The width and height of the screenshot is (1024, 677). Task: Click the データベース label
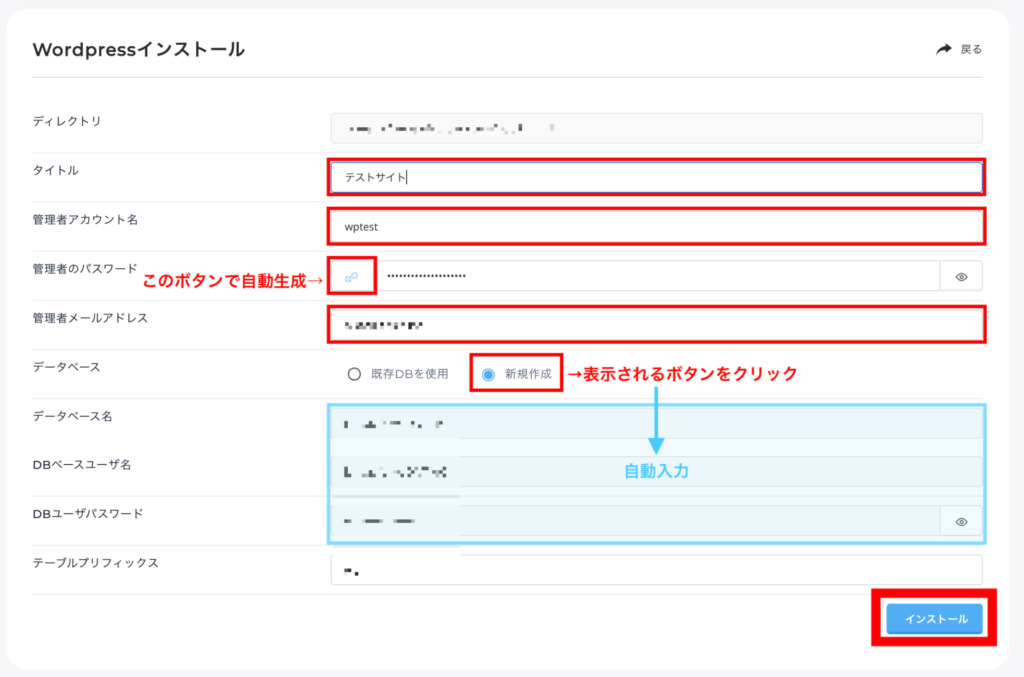[67, 367]
